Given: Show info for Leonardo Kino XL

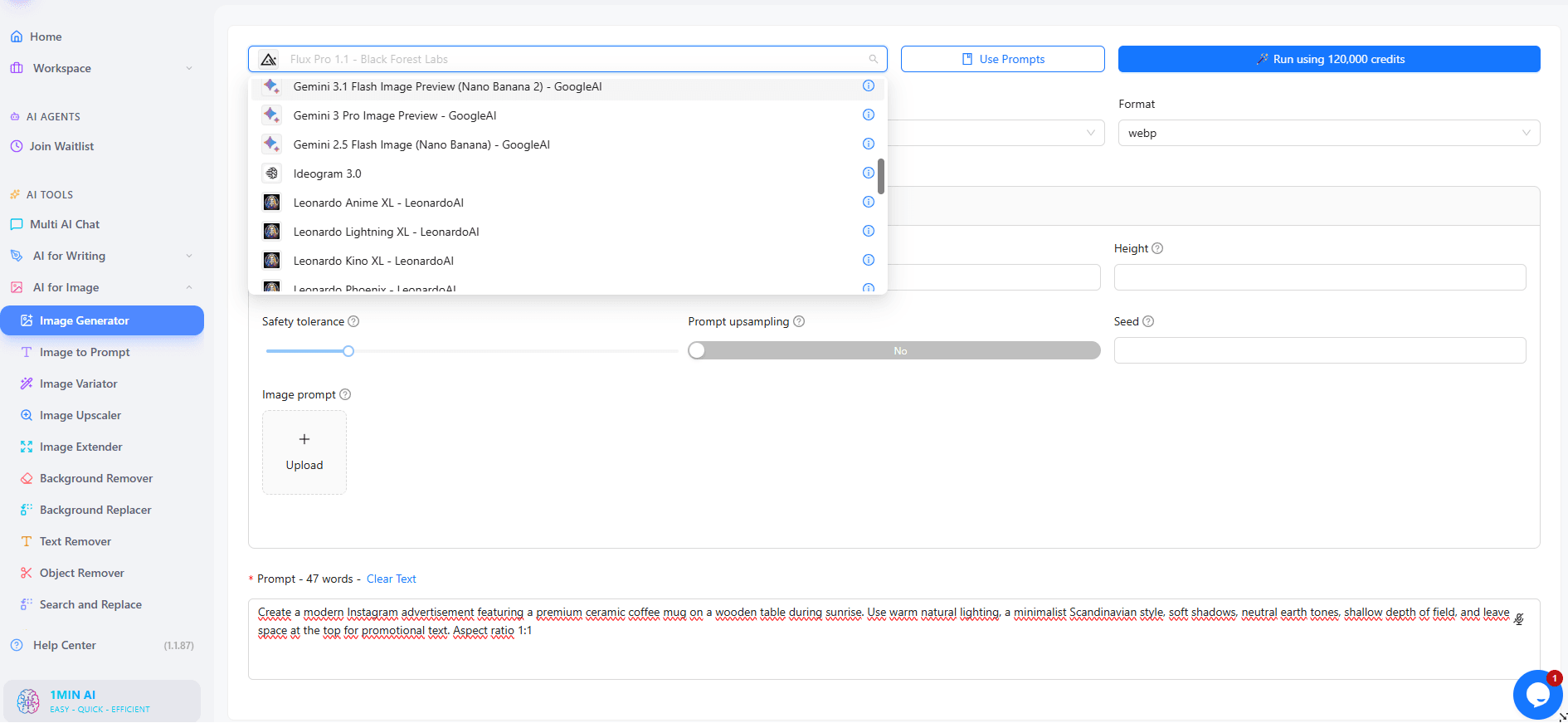Looking at the screenshot, I should pos(869,260).
